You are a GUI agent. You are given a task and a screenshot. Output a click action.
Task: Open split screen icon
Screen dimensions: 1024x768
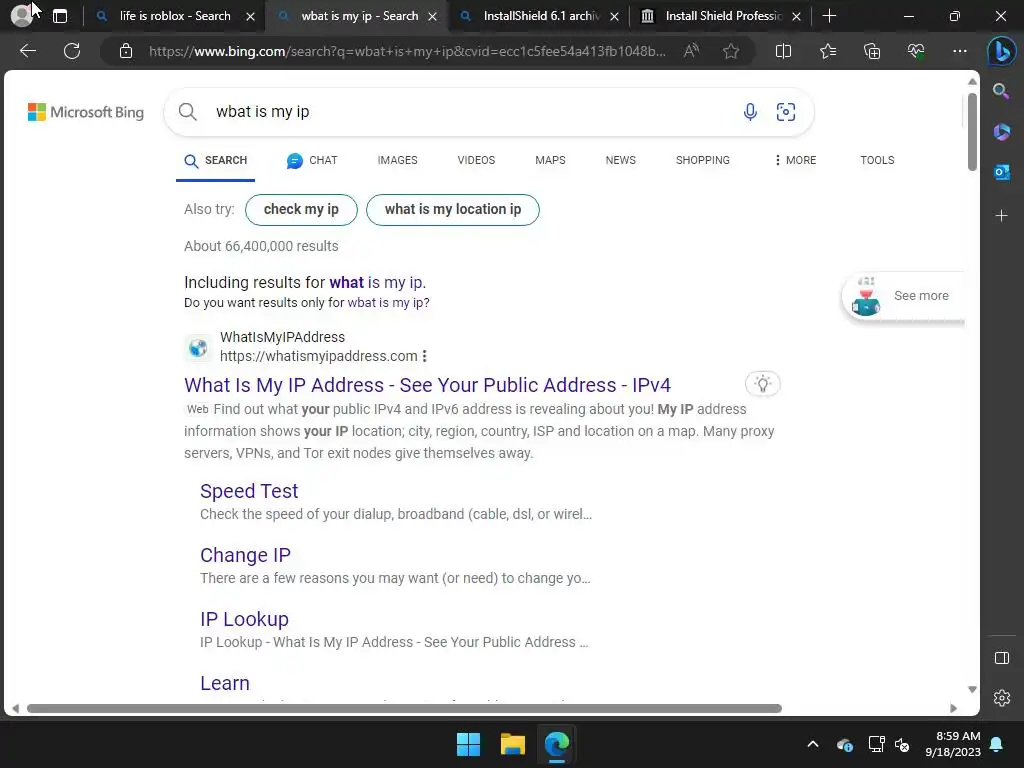pos(783,51)
